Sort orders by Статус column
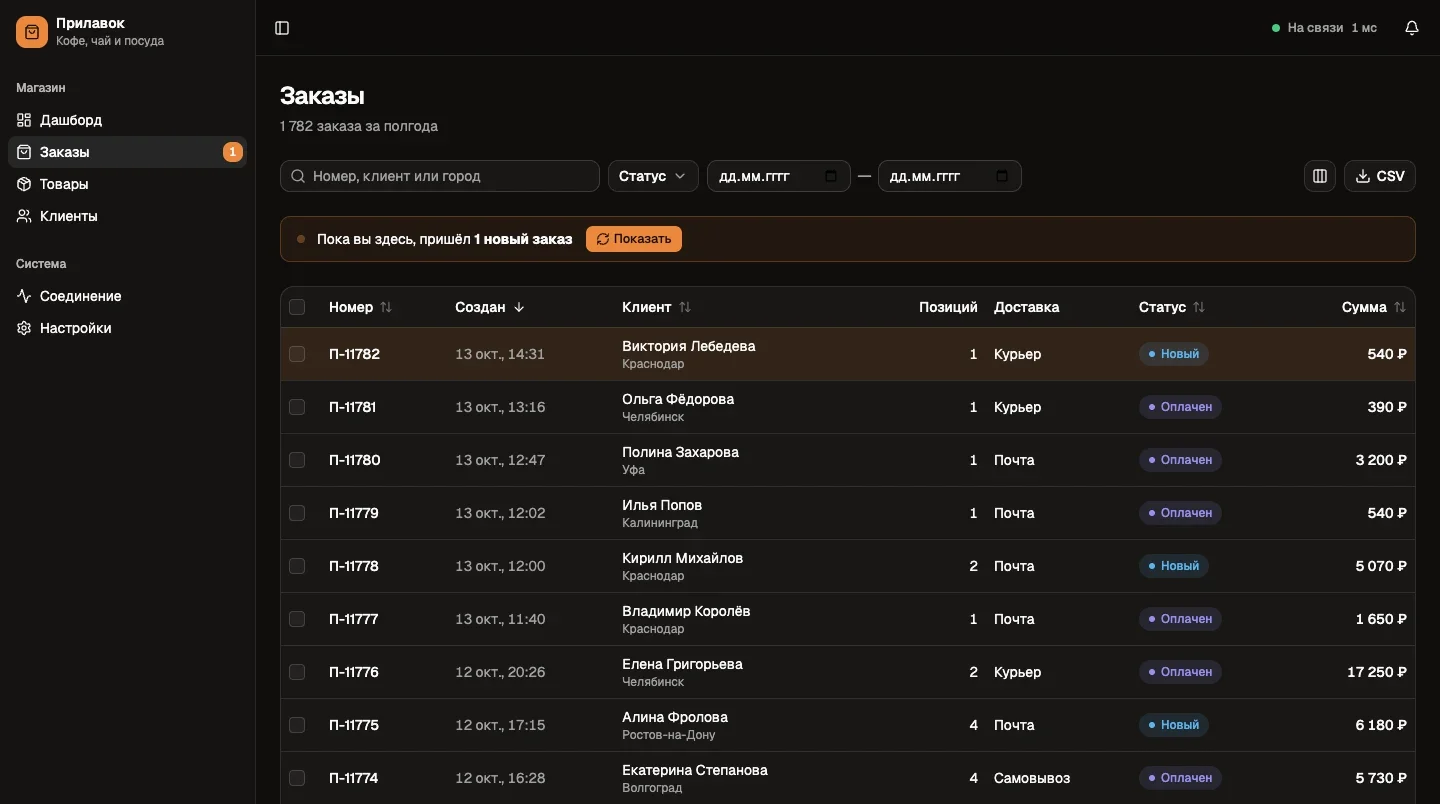The width and height of the screenshot is (1440, 804). coord(1172,307)
